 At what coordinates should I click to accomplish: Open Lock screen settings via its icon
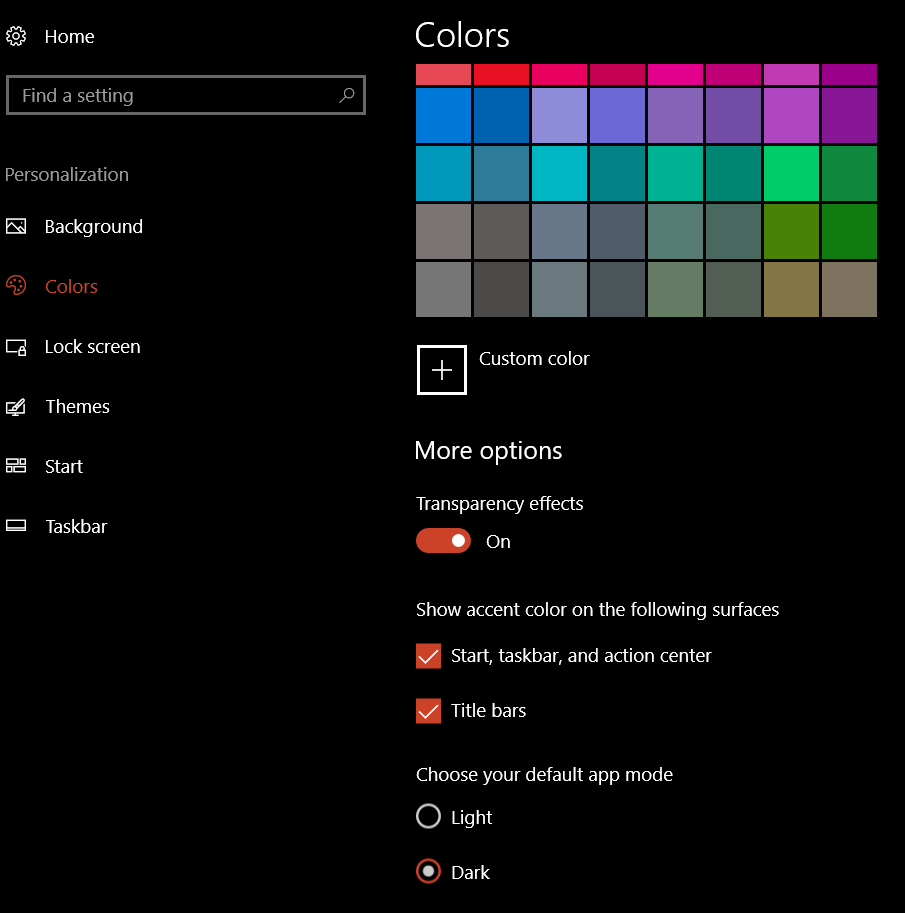[16, 346]
